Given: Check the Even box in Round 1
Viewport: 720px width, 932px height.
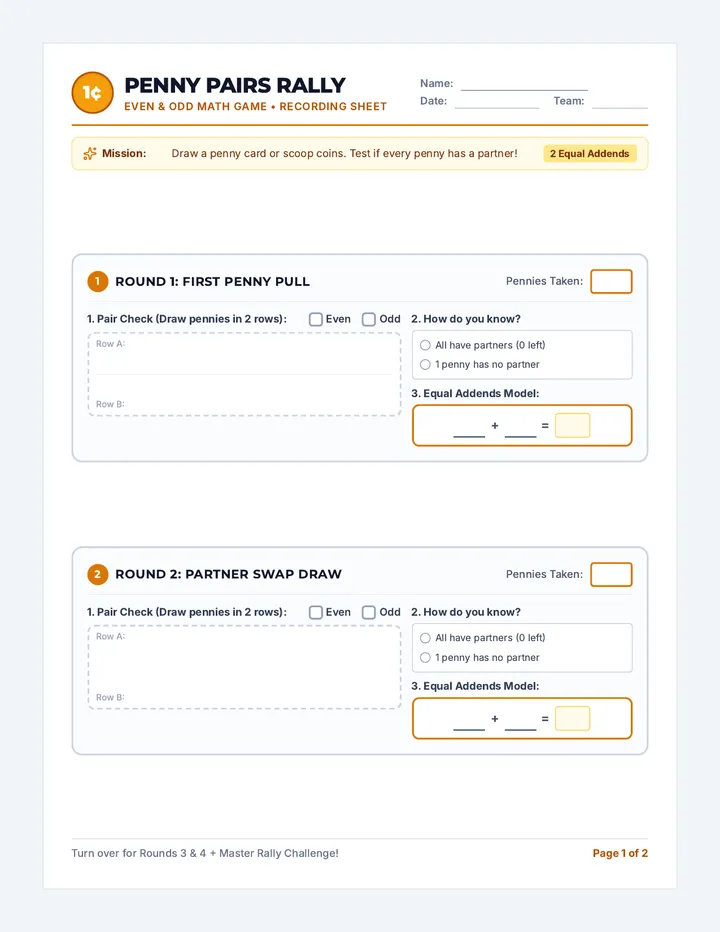Looking at the screenshot, I should [316, 319].
